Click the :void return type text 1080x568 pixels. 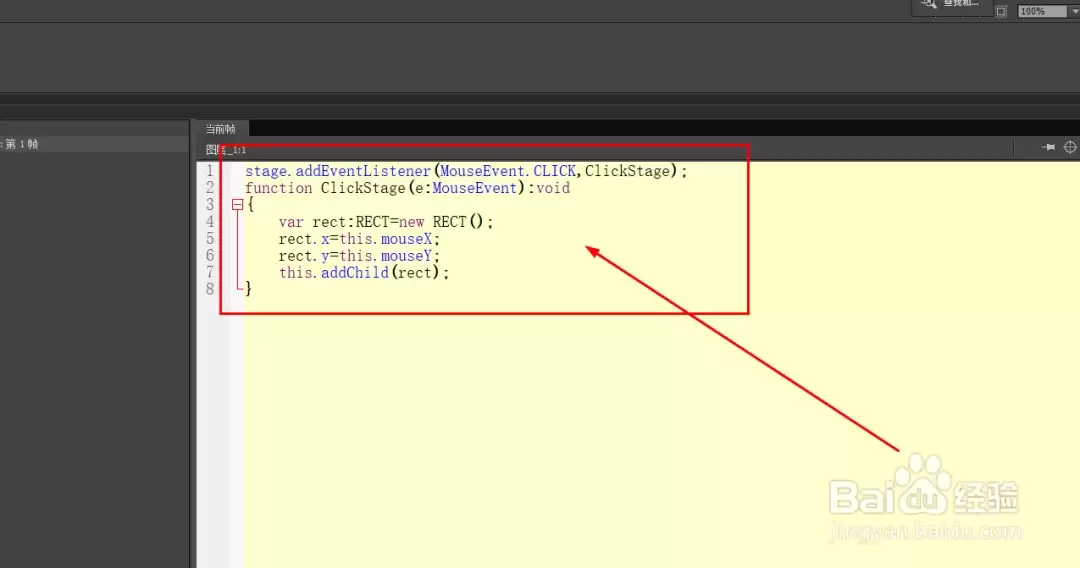[x=549, y=188]
